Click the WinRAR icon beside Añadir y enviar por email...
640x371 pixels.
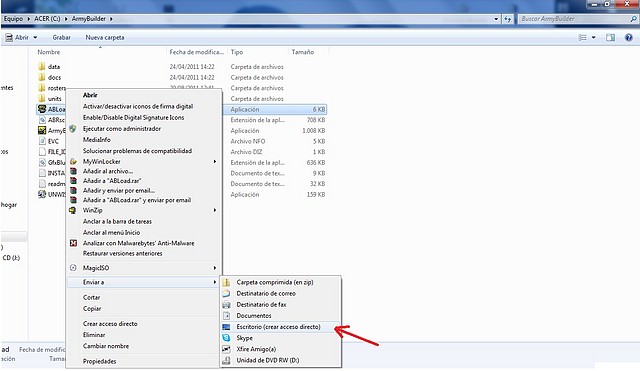point(73,191)
